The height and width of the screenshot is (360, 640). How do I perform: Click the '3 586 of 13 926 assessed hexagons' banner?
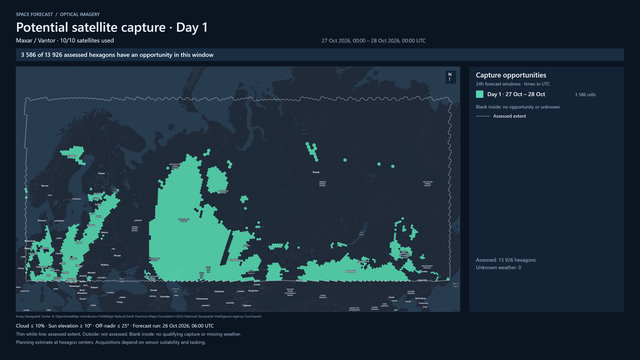coord(320,55)
